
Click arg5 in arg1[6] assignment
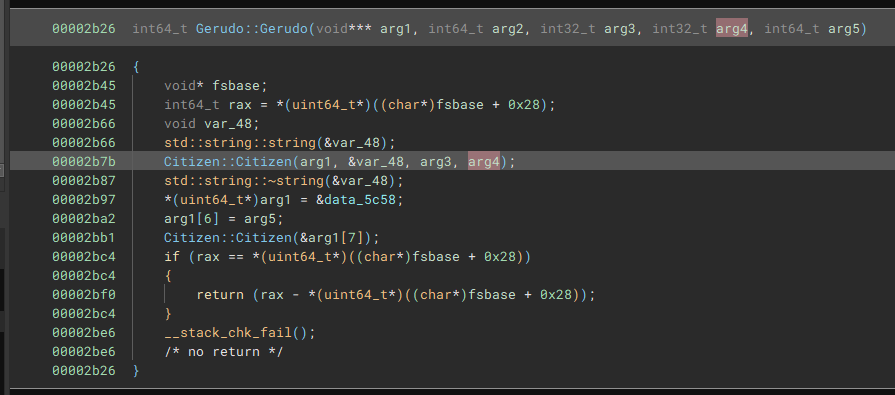coord(260,219)
